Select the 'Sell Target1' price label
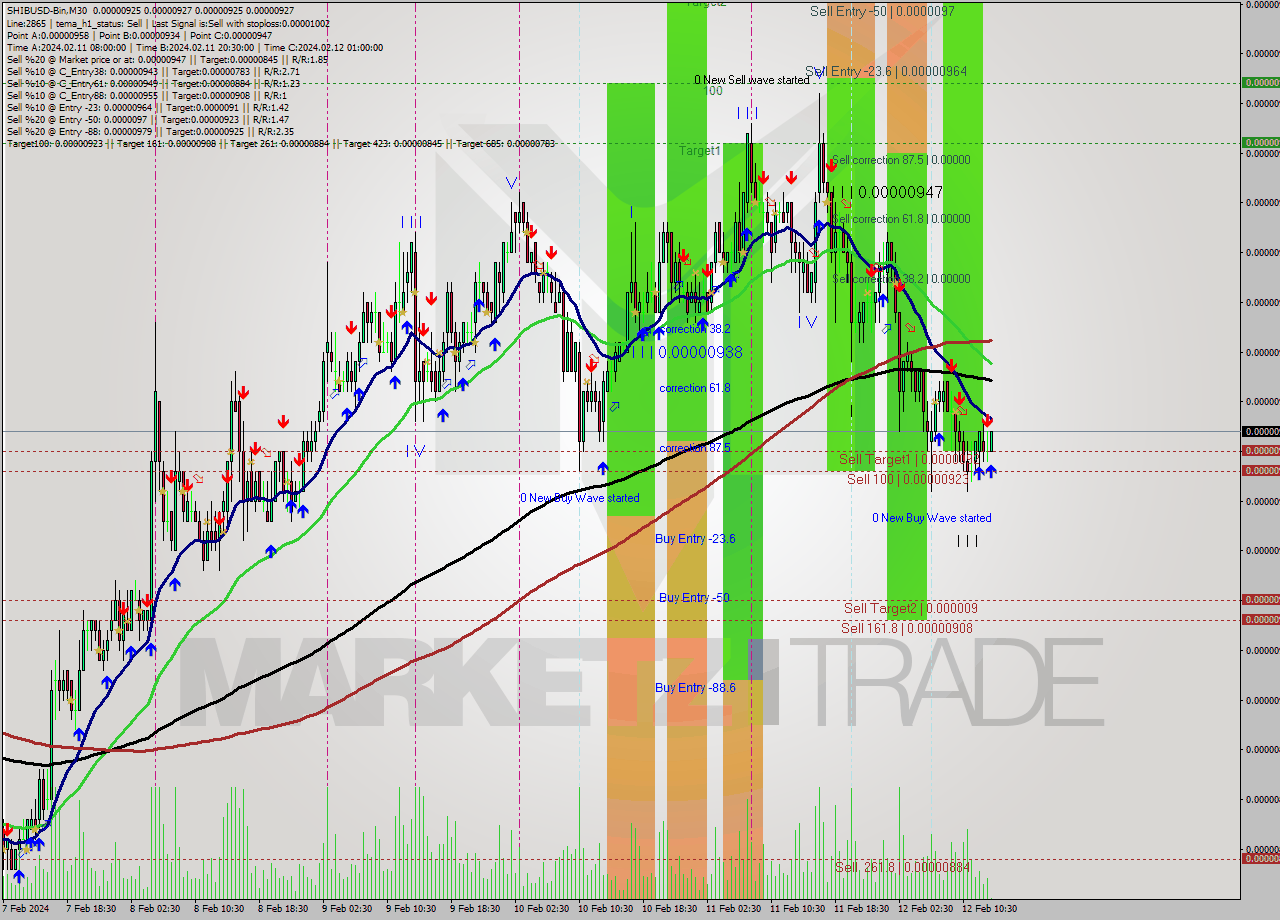 (908, 460)
